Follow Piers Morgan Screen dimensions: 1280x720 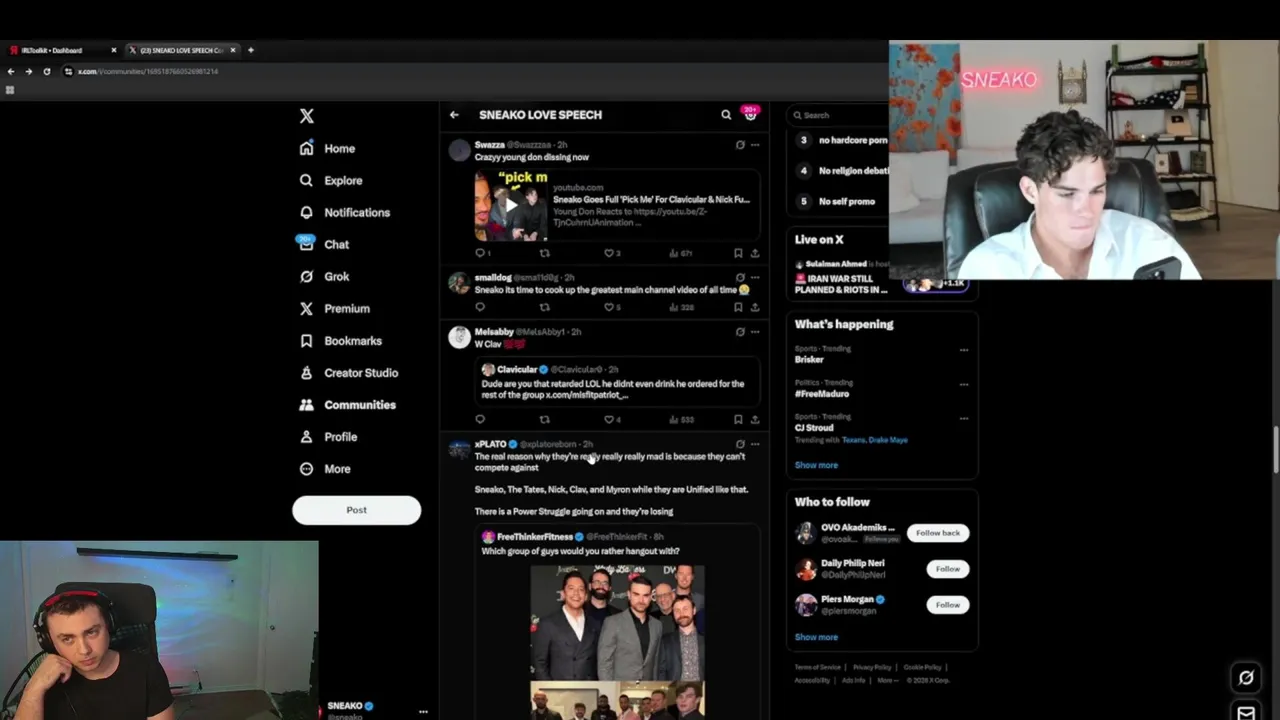(947, 605)
